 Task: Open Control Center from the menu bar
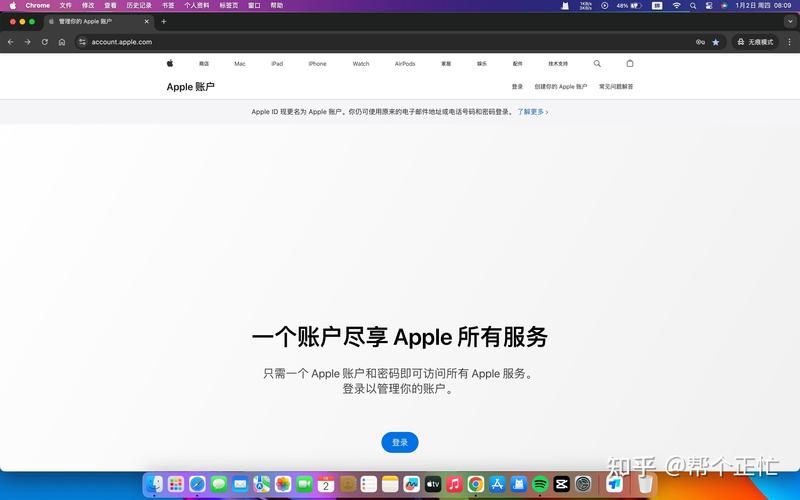pyautogui.click(x=709, y=6)
